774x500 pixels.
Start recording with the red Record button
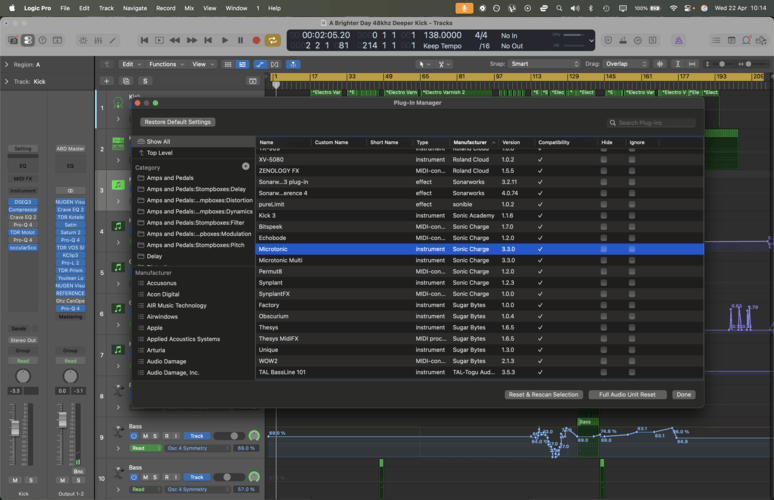coord(256,40)
